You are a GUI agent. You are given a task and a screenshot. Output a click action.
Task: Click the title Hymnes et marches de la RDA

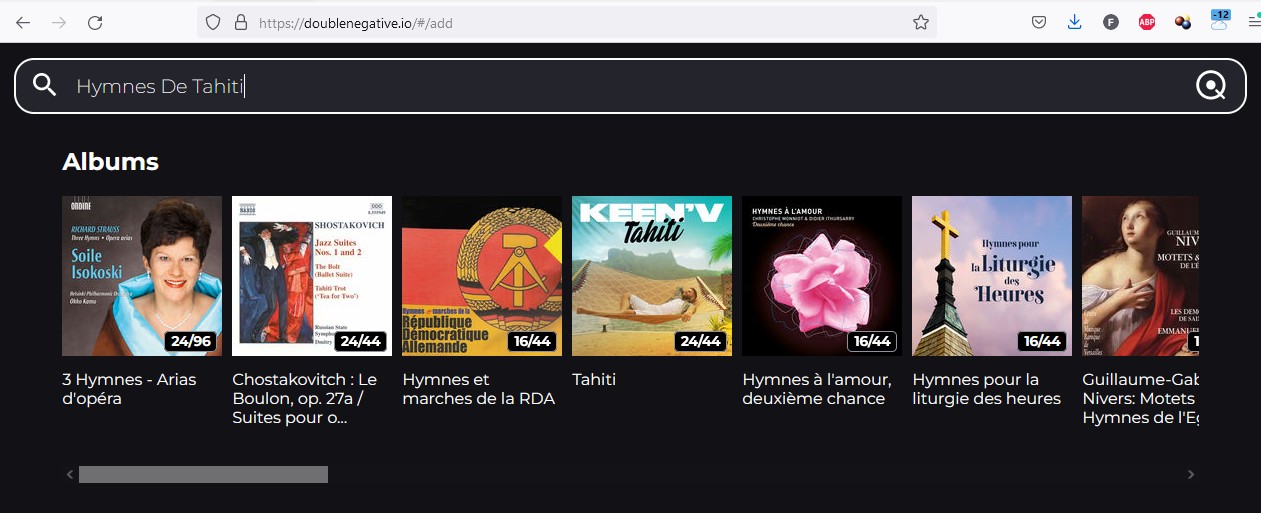click(478, 389)
